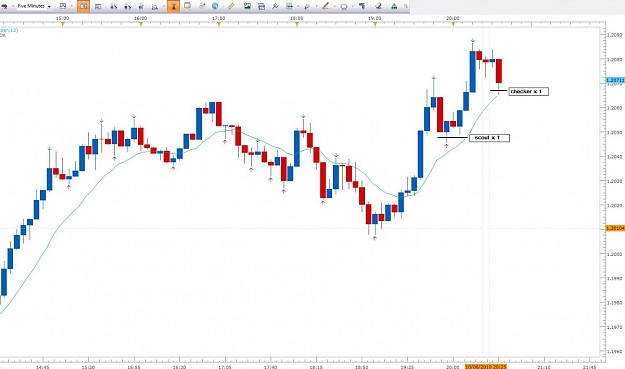Click the 17:05 bottom time axis label
The image size is (625, 369).
click(225, 367)
